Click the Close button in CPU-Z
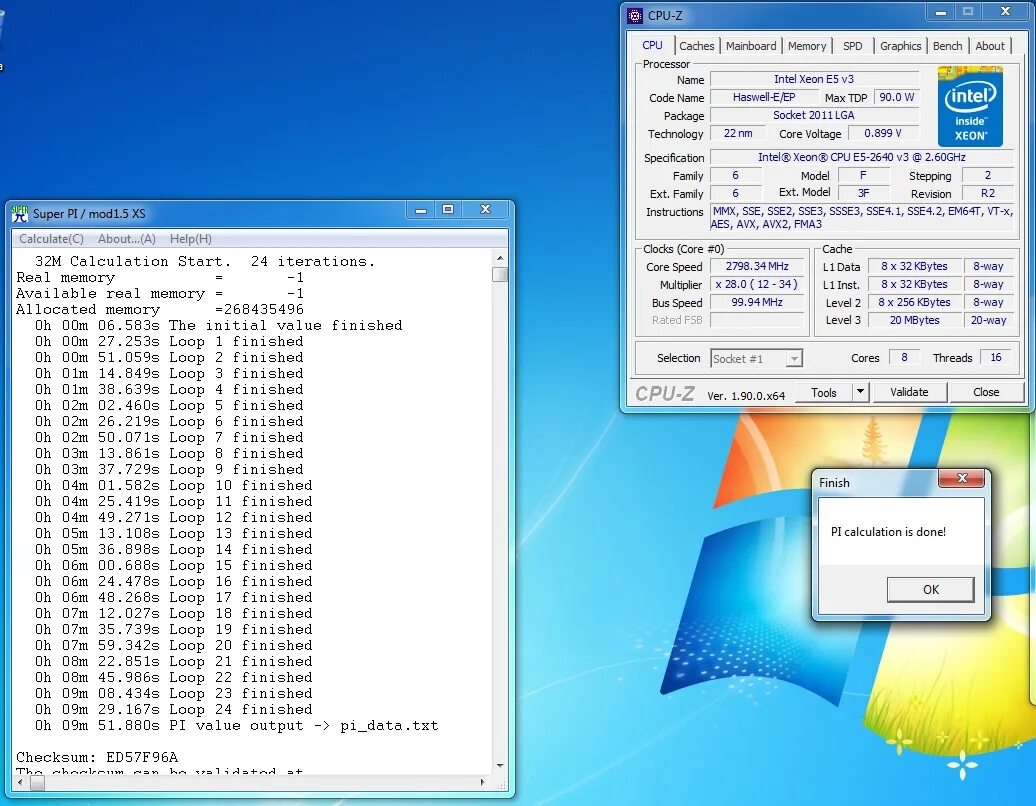Viewport: 1036px width, 806px height. 986,392
